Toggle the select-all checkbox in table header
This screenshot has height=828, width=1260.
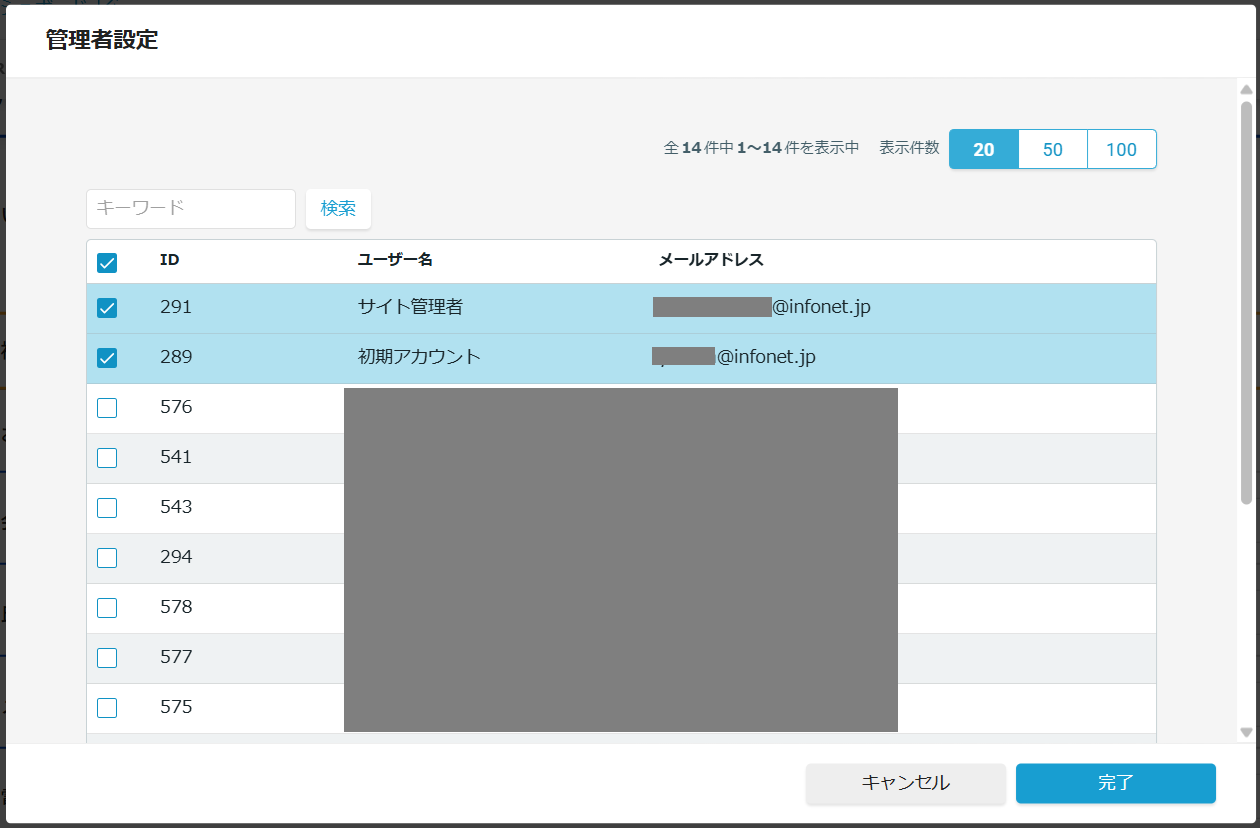click(107, 263)
